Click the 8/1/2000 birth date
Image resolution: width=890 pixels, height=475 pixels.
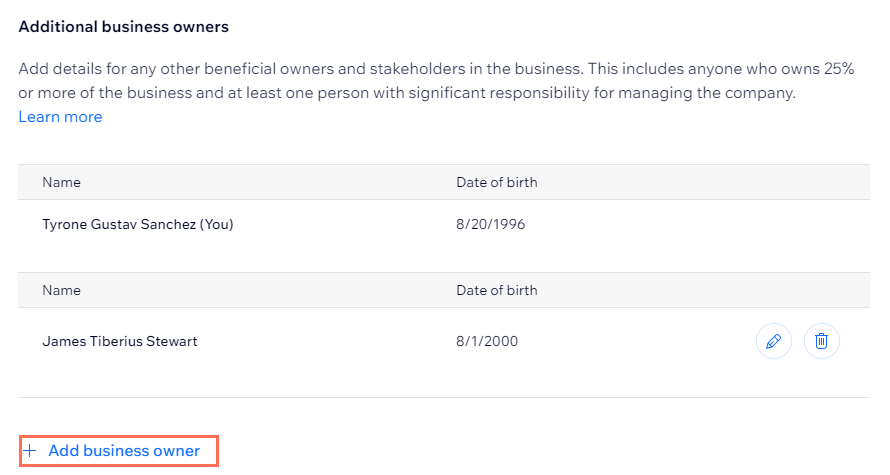tap(487, 341)
